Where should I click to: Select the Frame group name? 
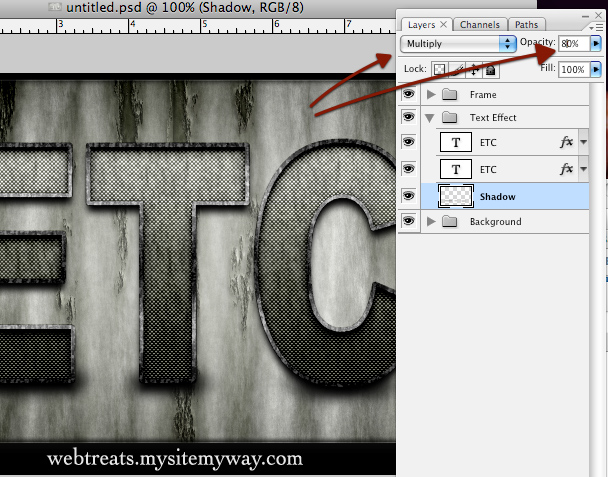click(x=483, y=95)
